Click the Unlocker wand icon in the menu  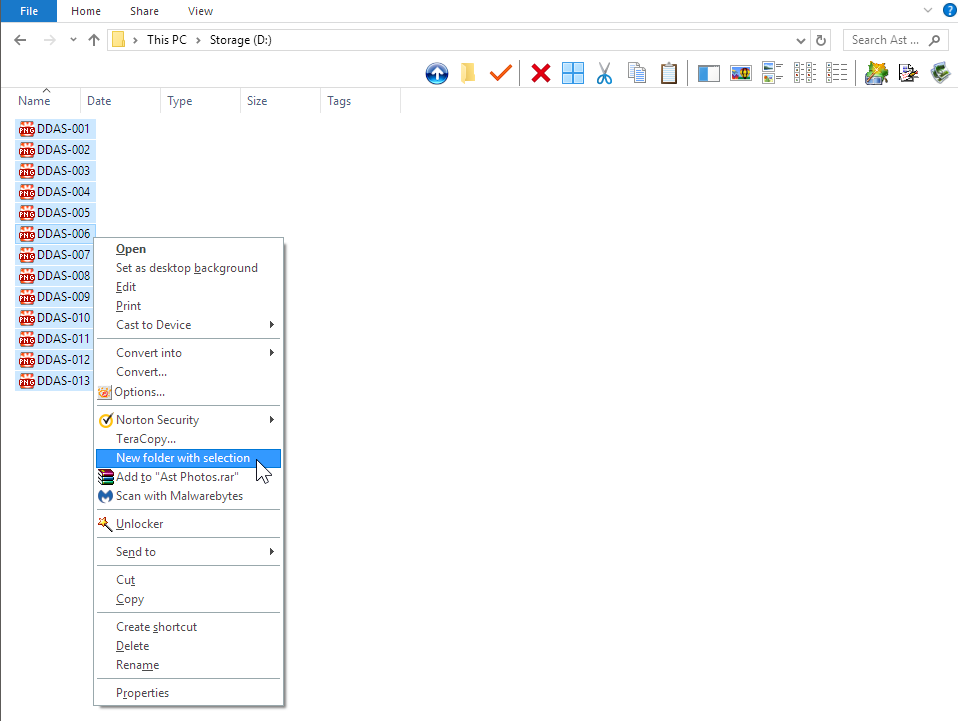coord(104,523)
